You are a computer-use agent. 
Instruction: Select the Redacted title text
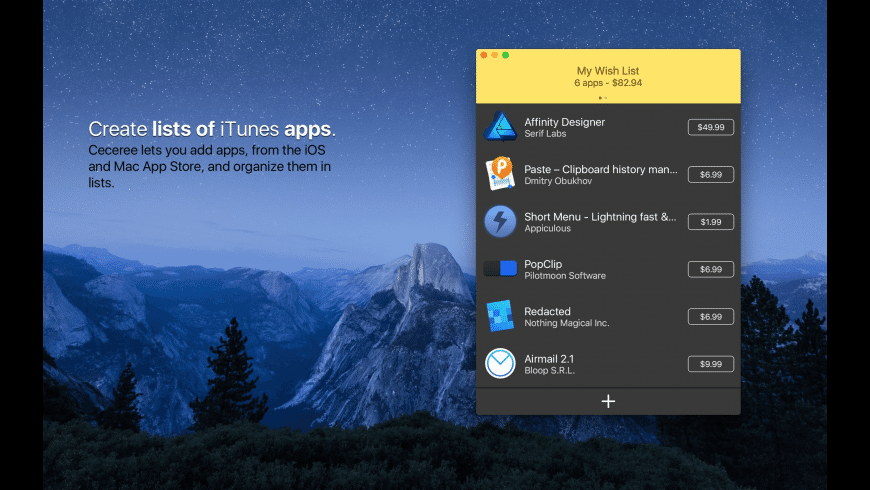tap(547, 311)
